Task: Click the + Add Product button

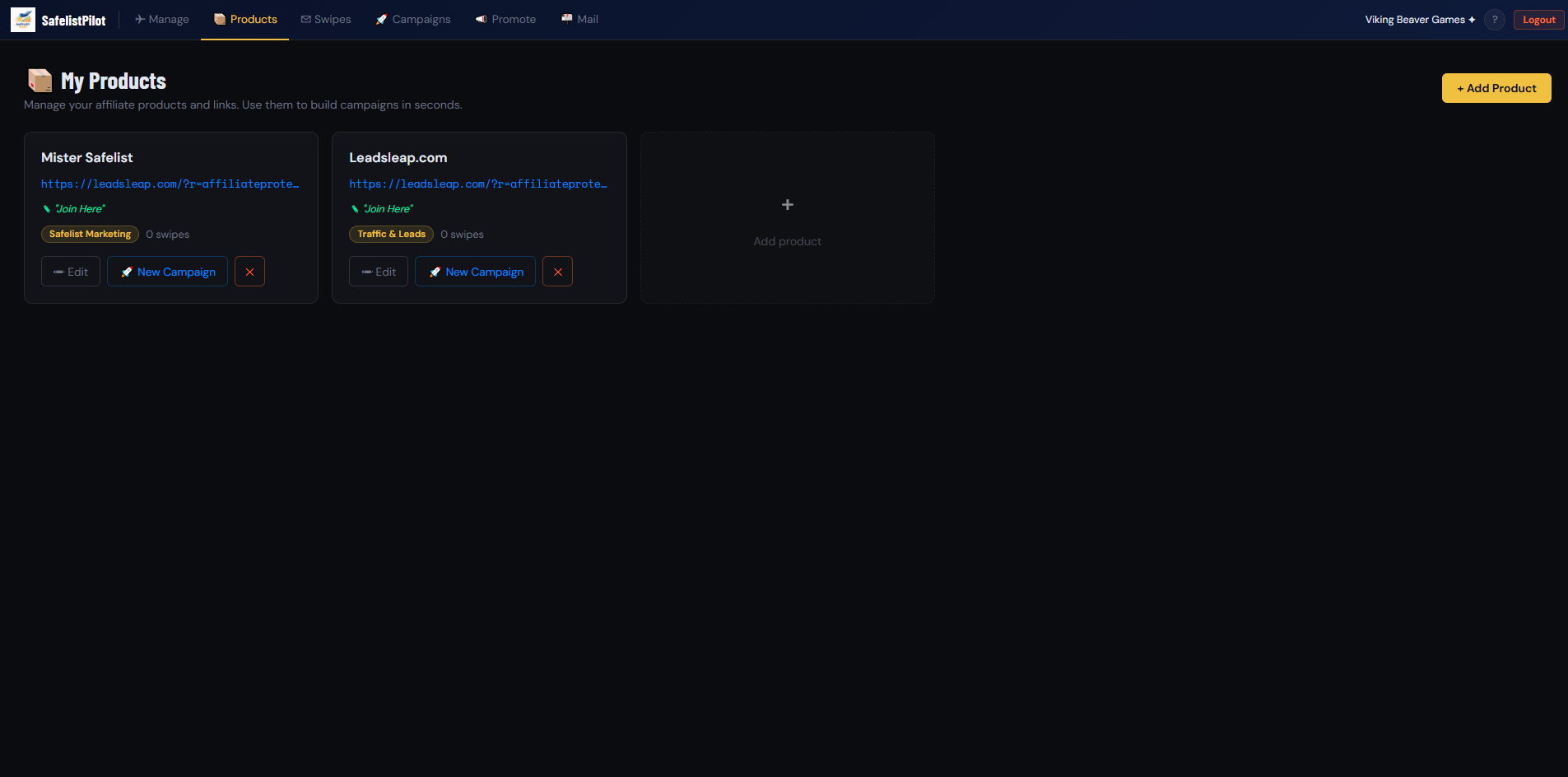Action: click(x=1496, y=88)
